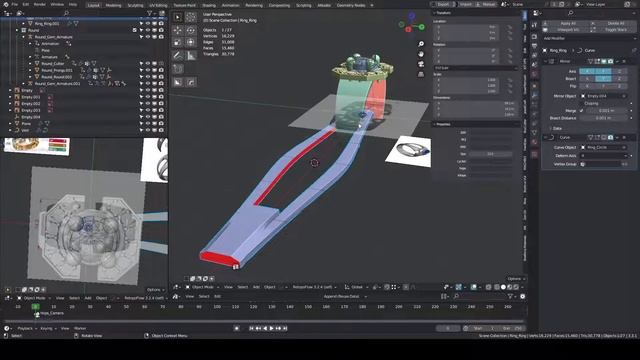Screen dimensions: 640x360
Task: Open the Render properties tab icon
Action: (535, 37)
